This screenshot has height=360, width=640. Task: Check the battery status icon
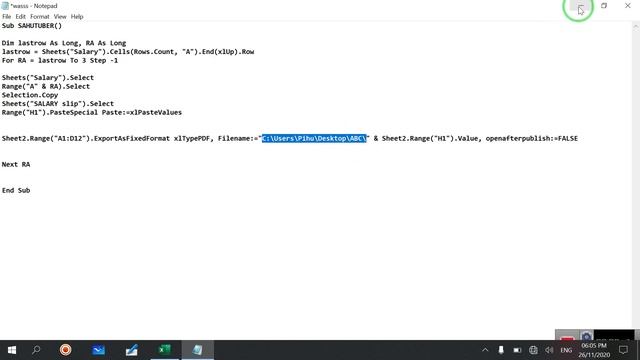click(x=517, y=350)
